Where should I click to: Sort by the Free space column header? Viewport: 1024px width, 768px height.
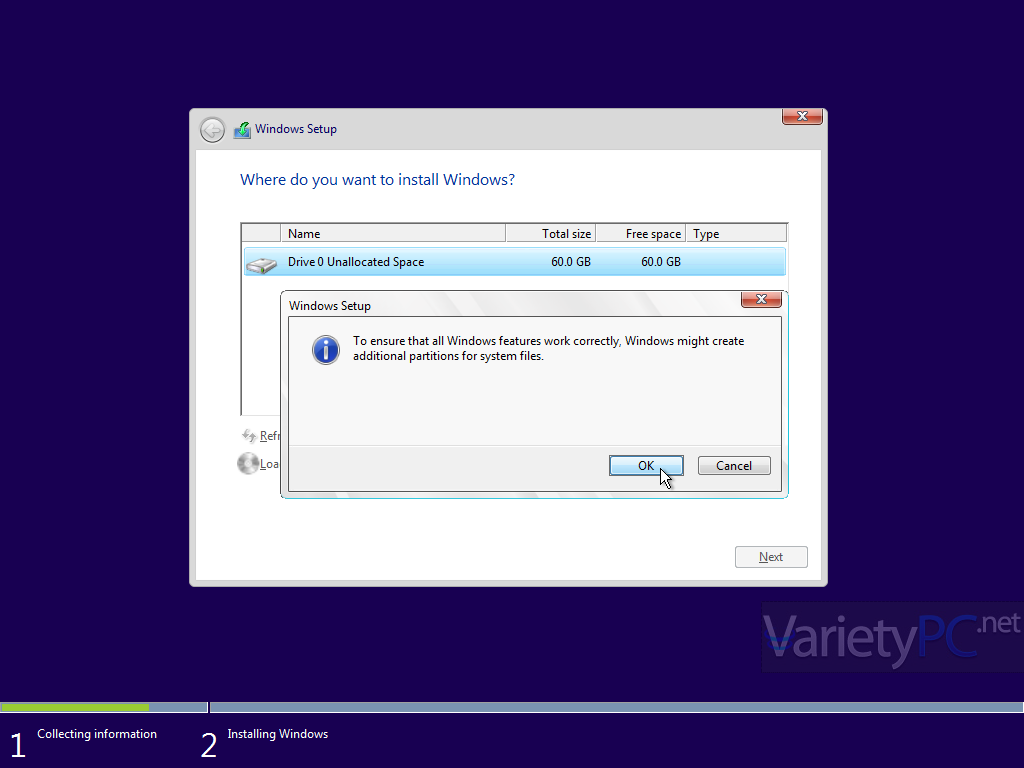click(641, 234)
